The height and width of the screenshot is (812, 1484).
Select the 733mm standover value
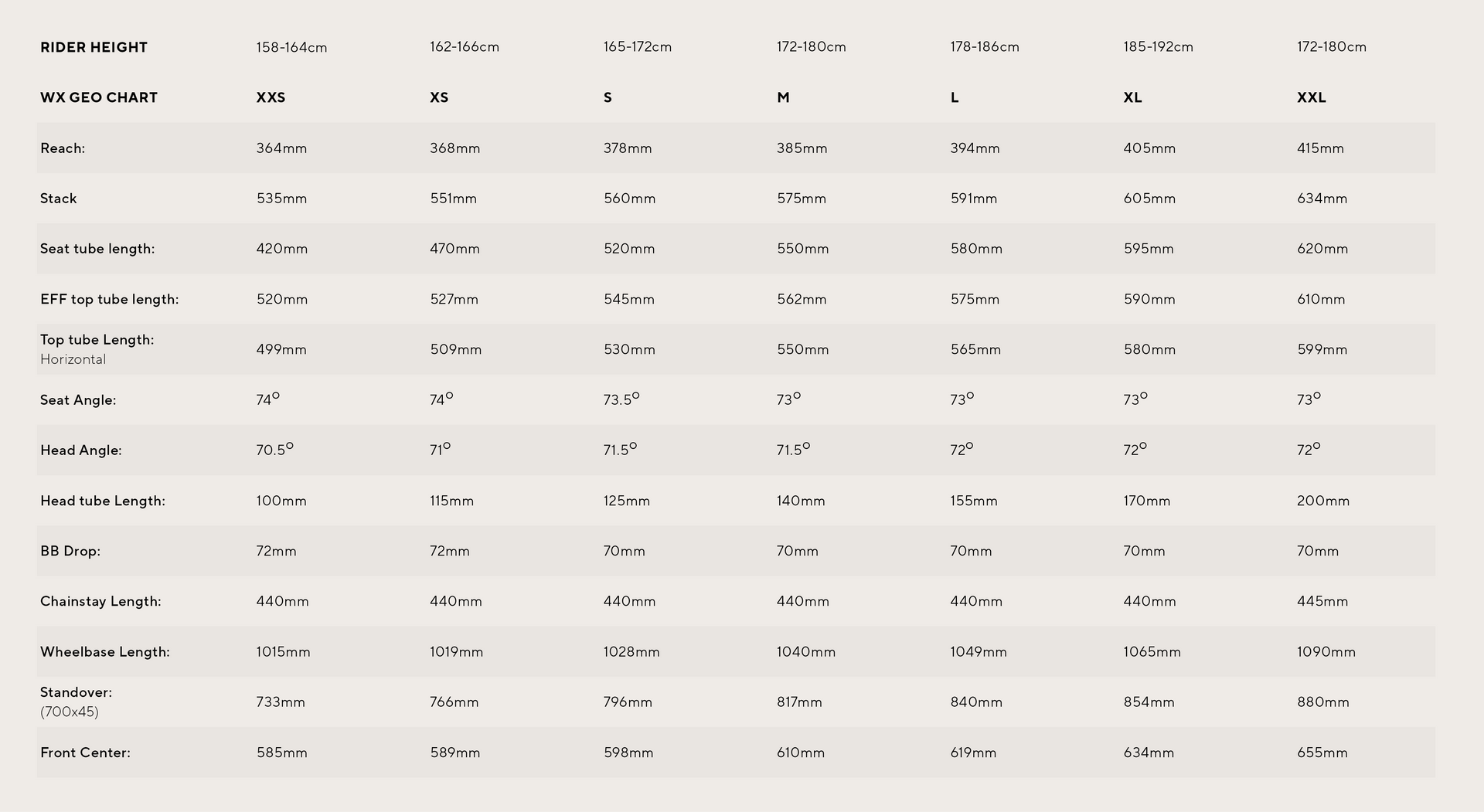point(281,702)
